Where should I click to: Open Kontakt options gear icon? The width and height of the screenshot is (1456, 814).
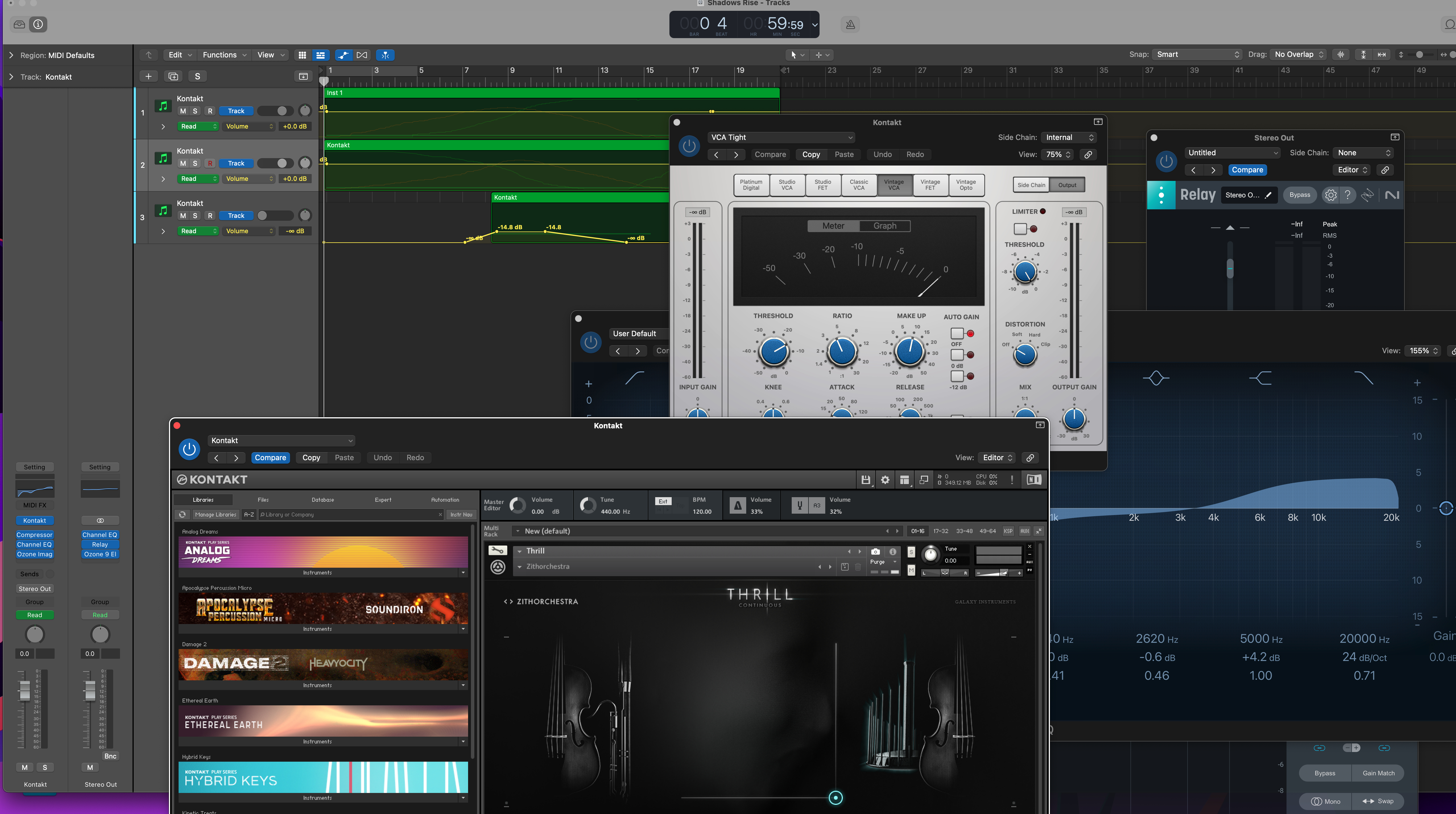click(885, 479)
